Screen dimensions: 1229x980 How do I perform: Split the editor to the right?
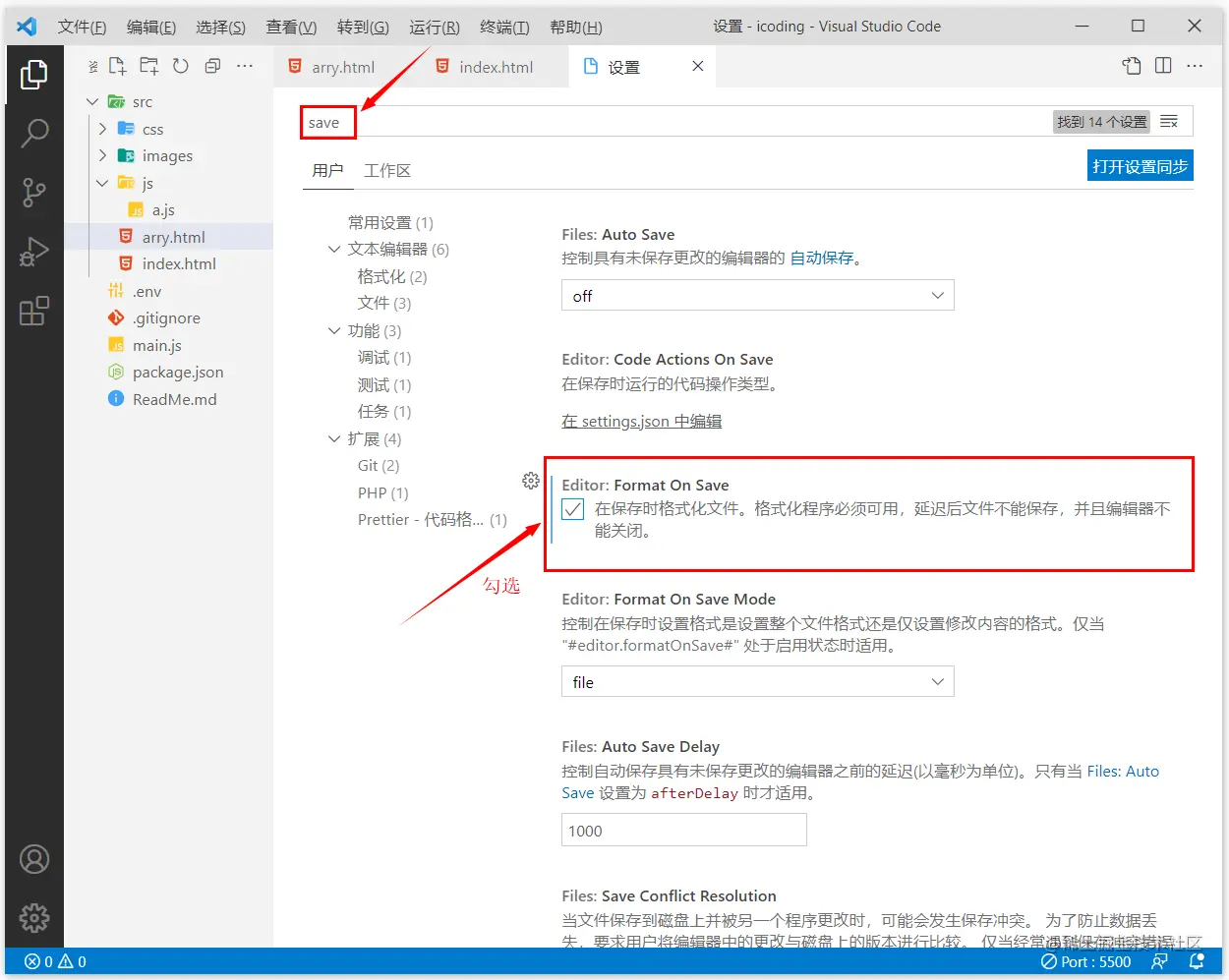[1163, 66]
